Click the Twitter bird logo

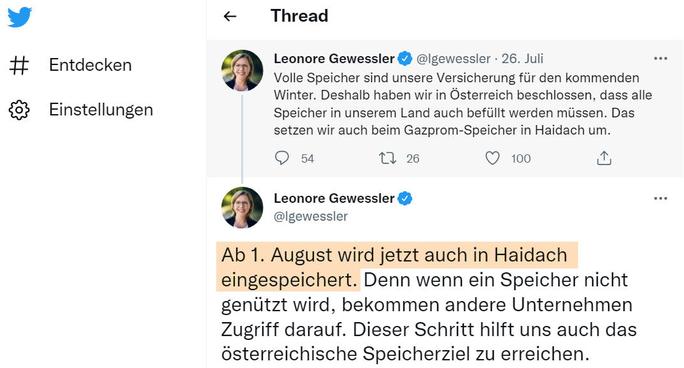pos(20,17)
